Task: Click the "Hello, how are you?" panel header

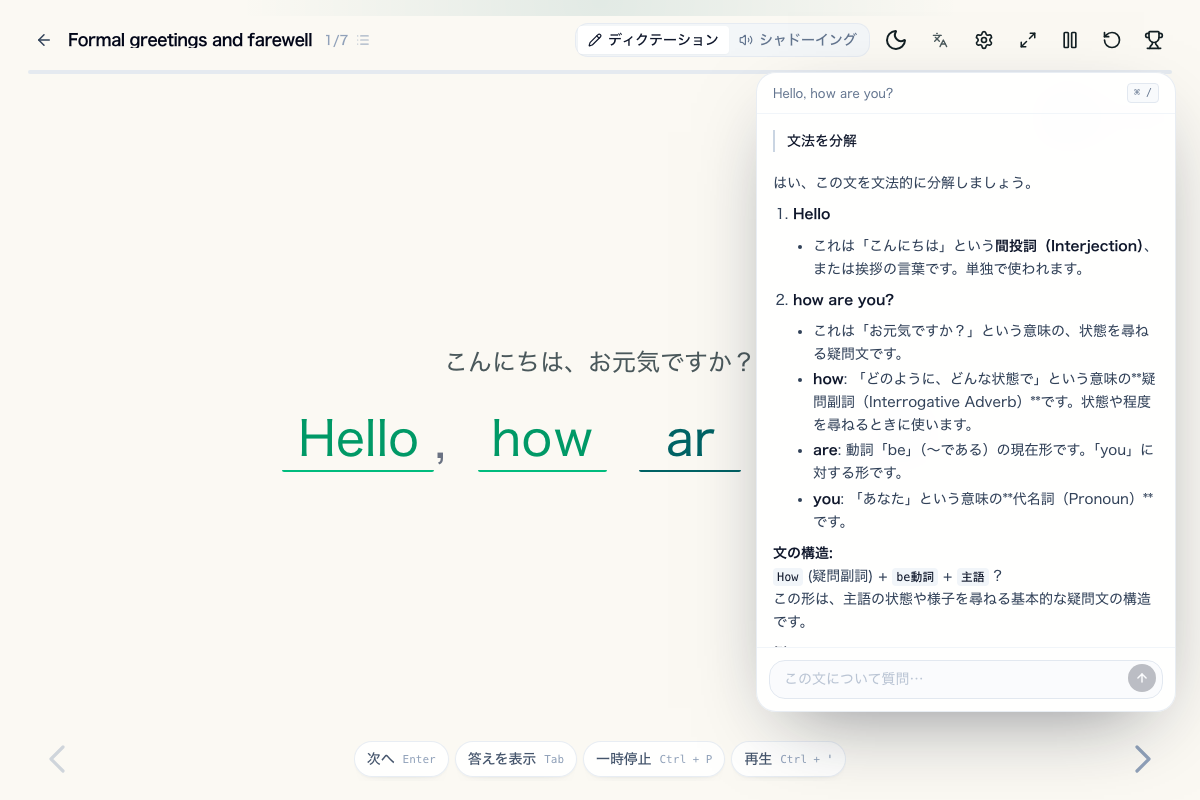Action: [833, 93]
